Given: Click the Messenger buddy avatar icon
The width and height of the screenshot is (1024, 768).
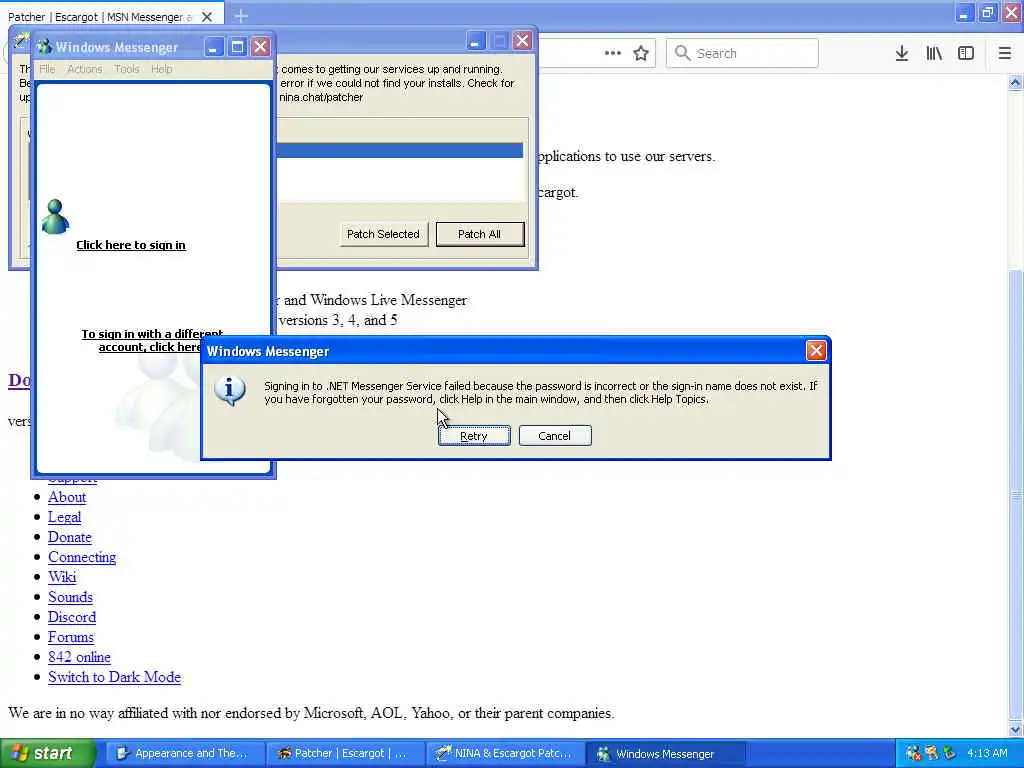Looking at the screenshot, I should (55, 216).
